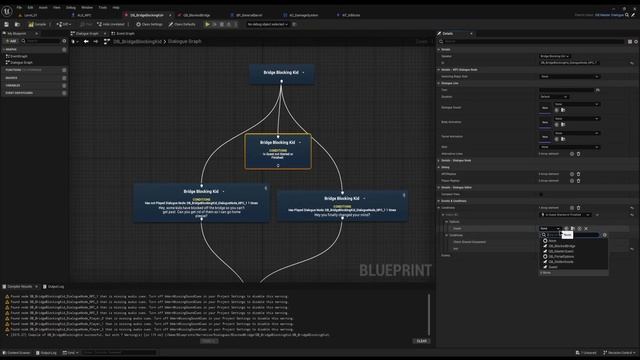
Task: Open the Duration dropdown
Action: (x=553, y=97)
